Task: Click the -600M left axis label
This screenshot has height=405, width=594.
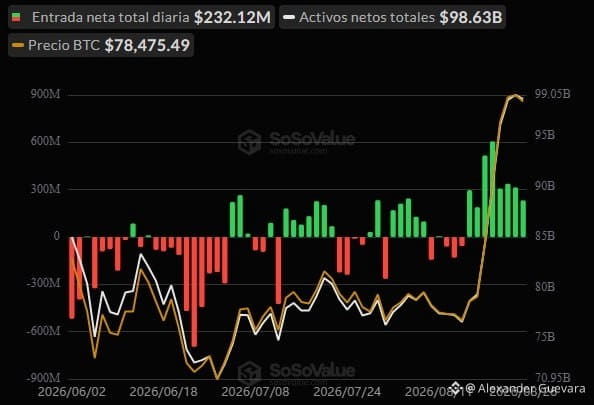Action: (x=43, y=330)
